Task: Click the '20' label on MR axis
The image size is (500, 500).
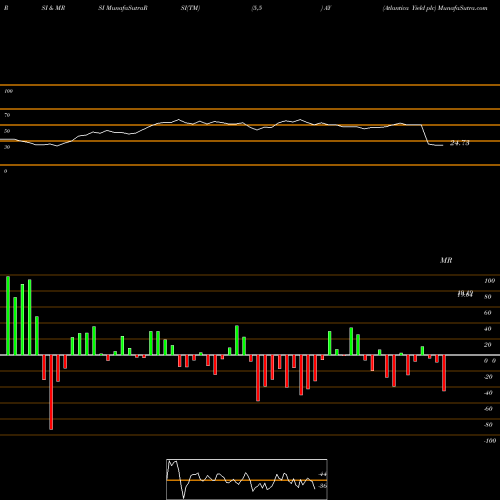Action: [488, 345]
